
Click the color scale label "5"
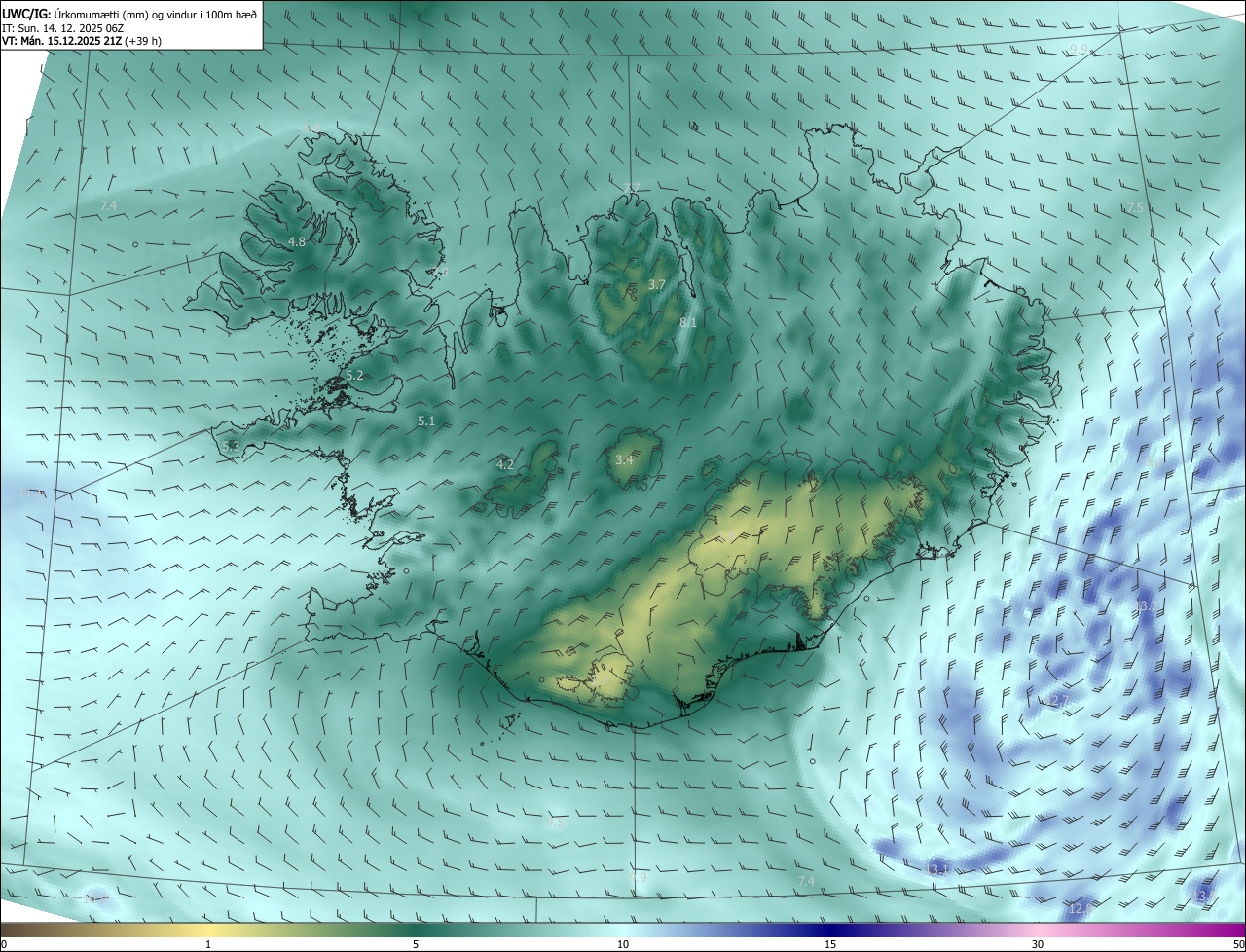pyautogui.click(x=416, y=944)
